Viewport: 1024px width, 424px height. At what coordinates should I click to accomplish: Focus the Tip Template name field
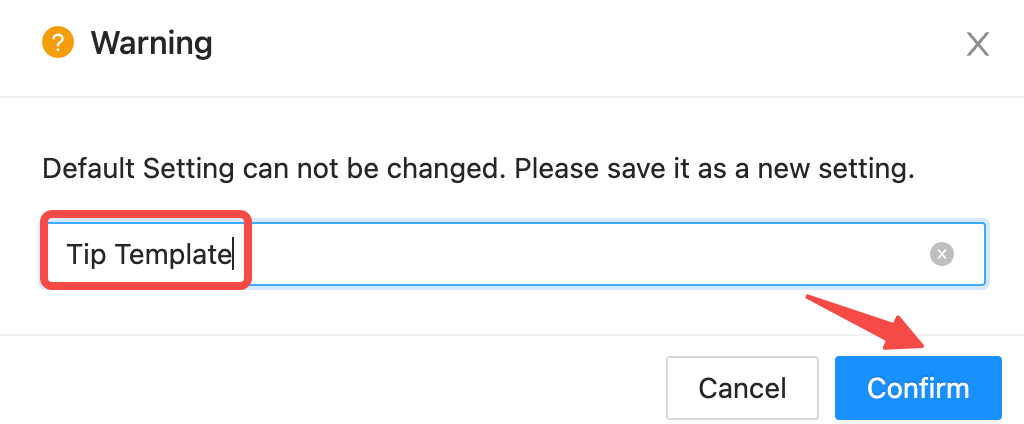coord(513,253)
